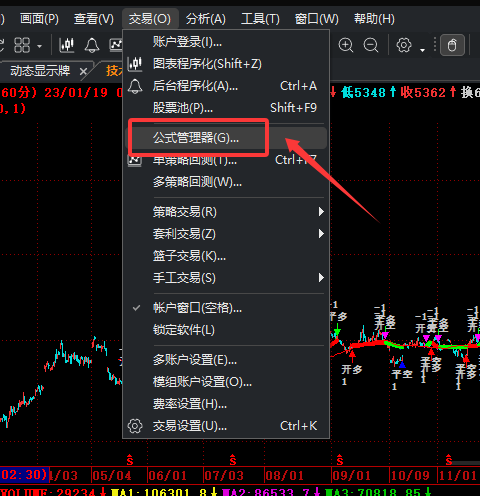Expand the 手工交易(S) submenu
The width and height of the screenshot is (480, 496).
226,278
